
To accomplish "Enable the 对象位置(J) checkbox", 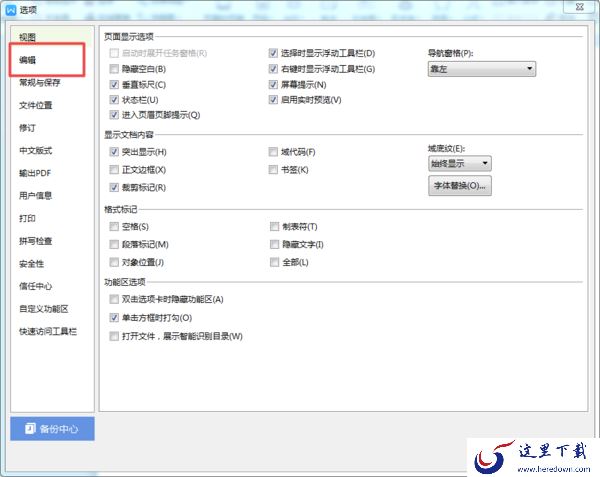I will pos(114,262).
